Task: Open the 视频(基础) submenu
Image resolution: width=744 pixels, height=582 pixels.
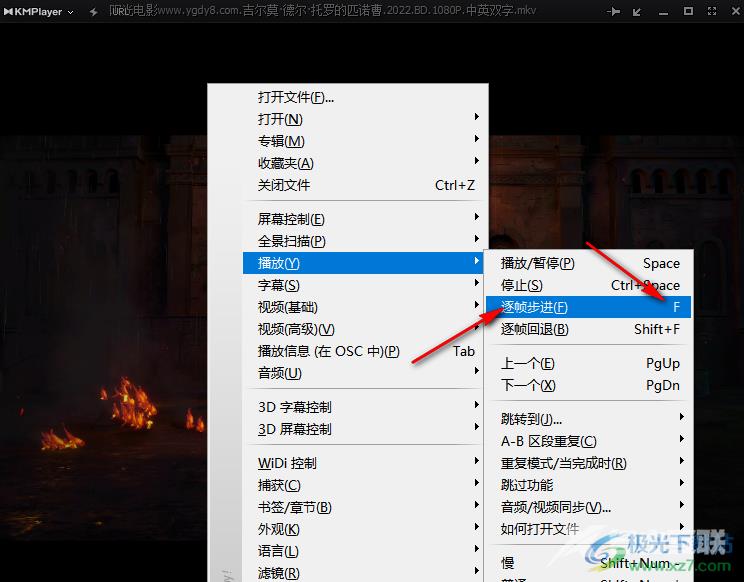Action: (365, 307)
